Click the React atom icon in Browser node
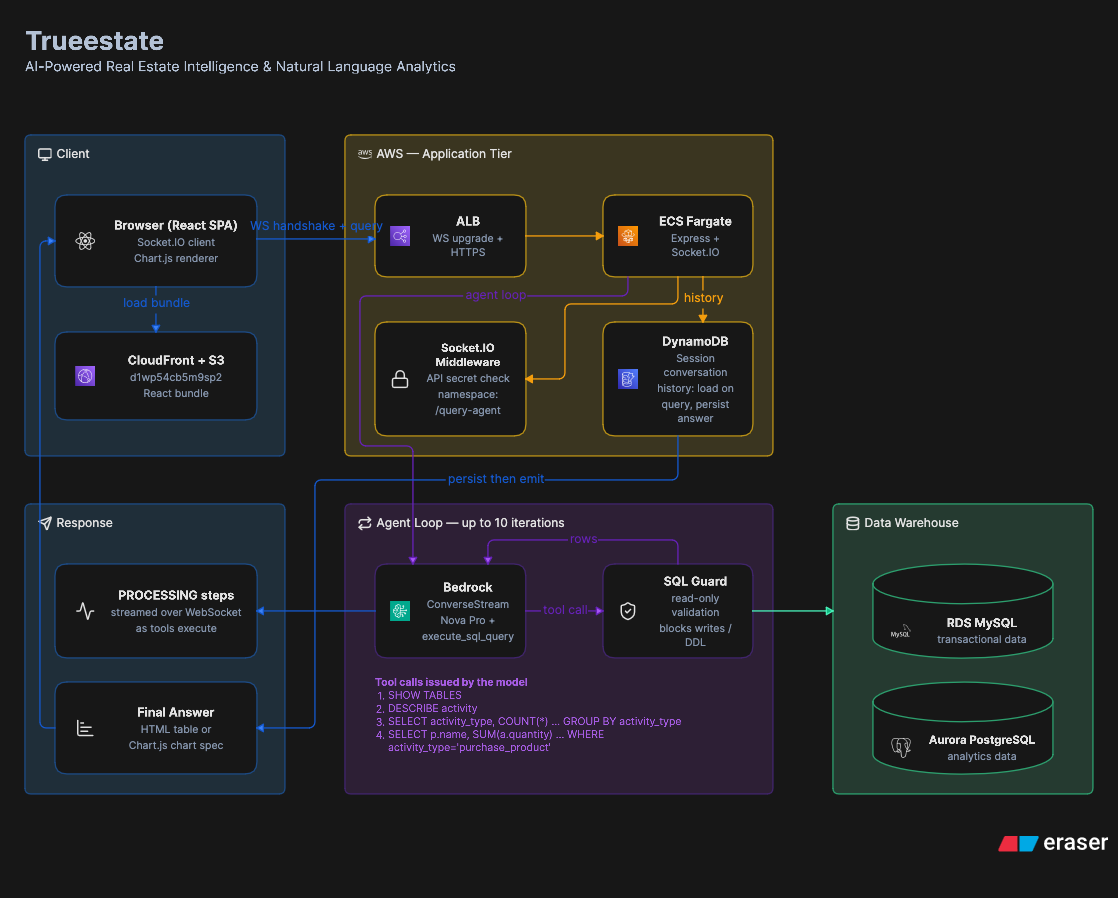This screenshot has height=898, width=1118. coord(85,241)
